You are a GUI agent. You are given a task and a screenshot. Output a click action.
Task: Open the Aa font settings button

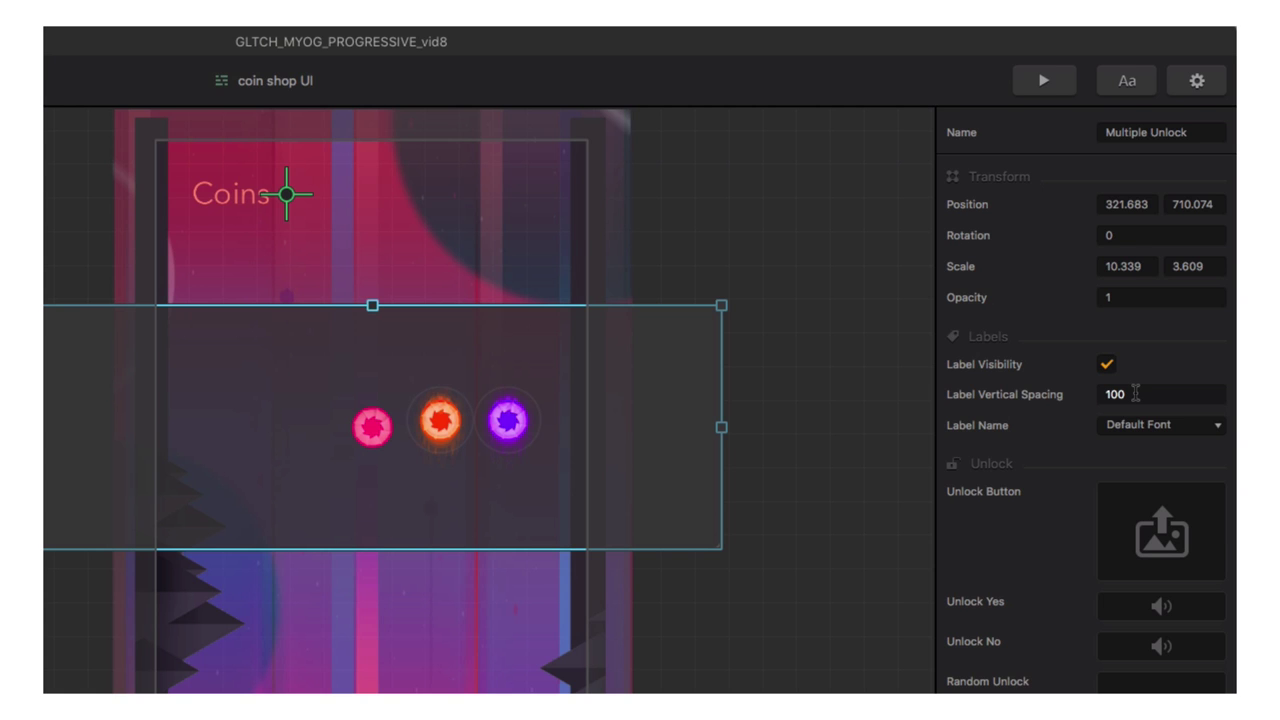point(1127,81)
